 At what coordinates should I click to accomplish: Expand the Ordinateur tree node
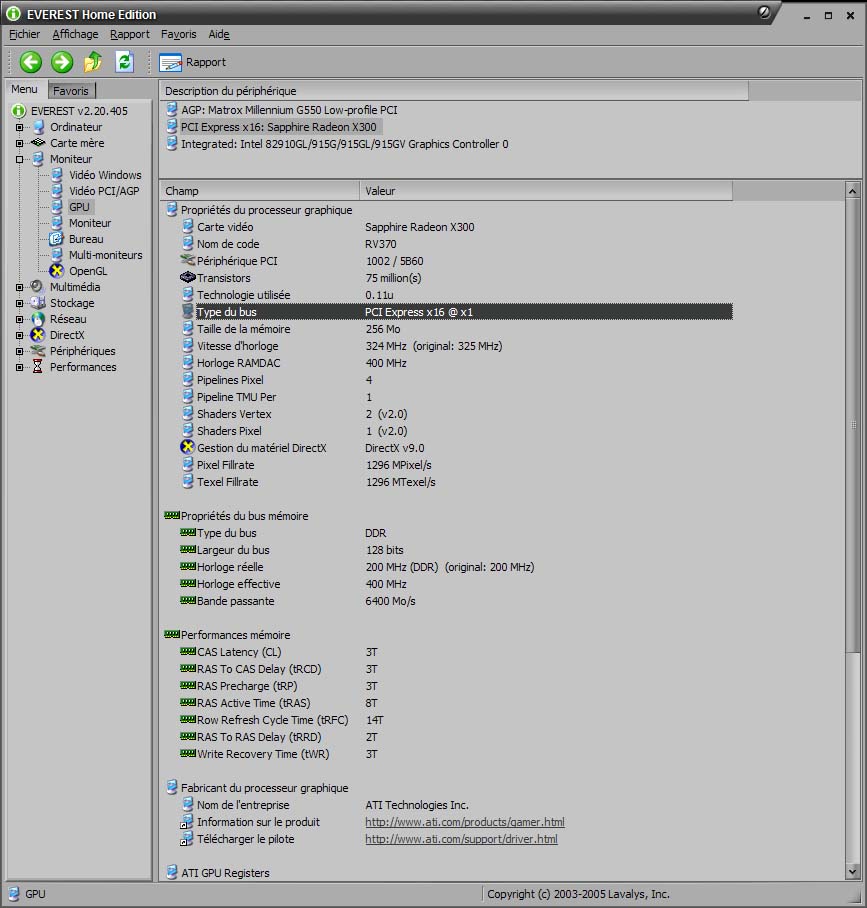click(x=19, y=127)
